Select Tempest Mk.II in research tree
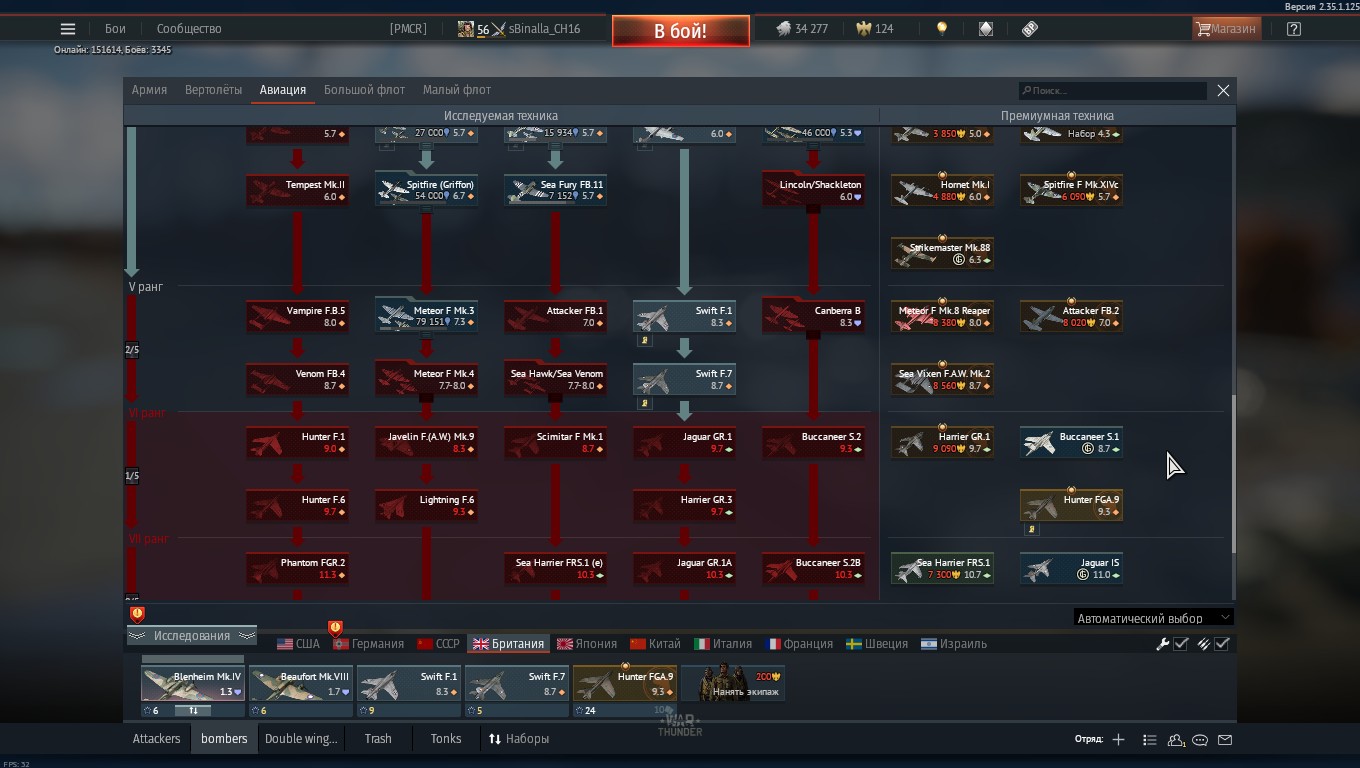The image size is (1360, 768). pos(297,190)
